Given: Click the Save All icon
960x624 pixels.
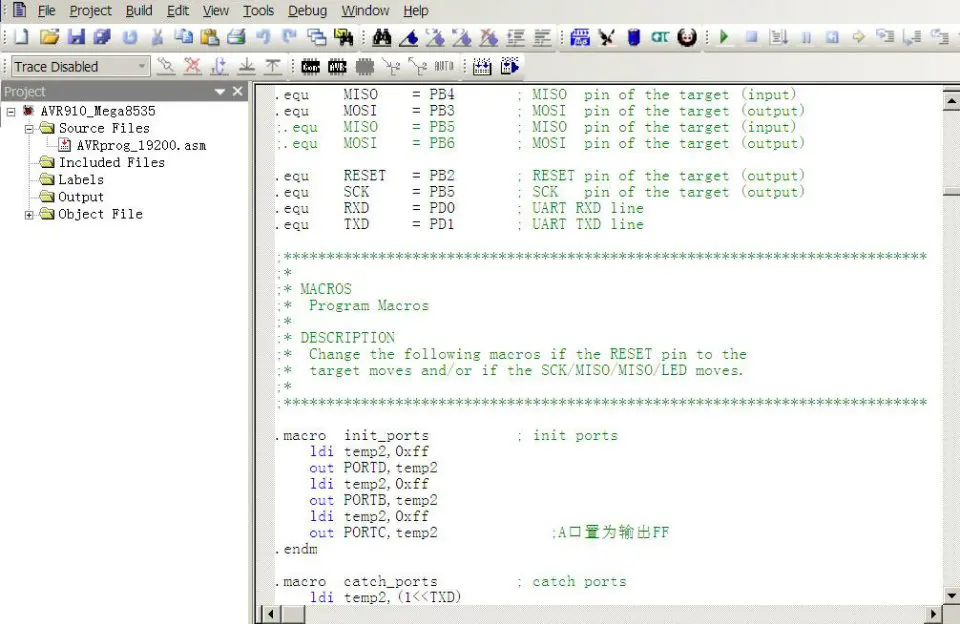Looking at the screenshot, I should click(x=102, y=37).
